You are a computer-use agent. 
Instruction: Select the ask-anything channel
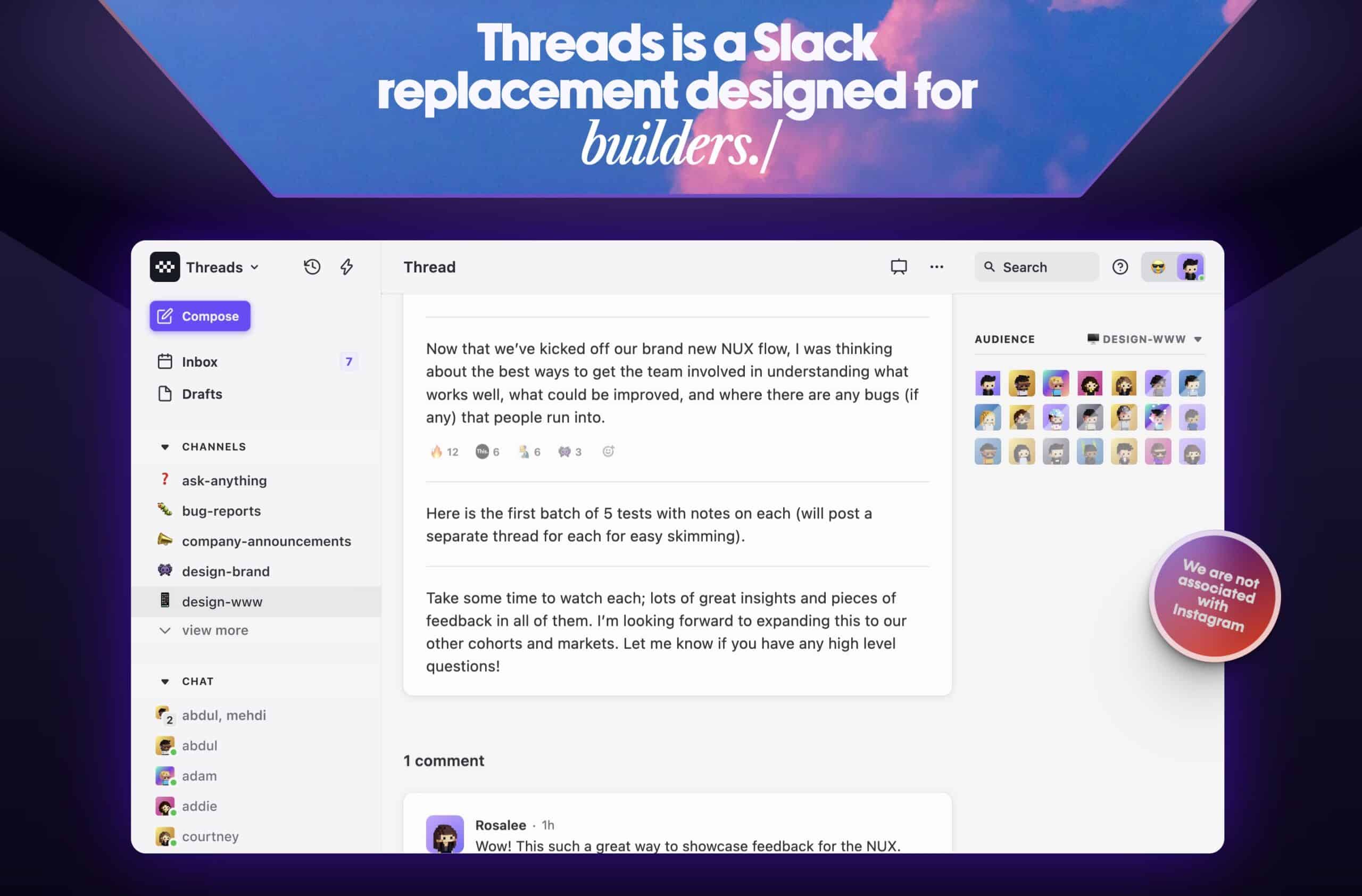pos(223,481)
